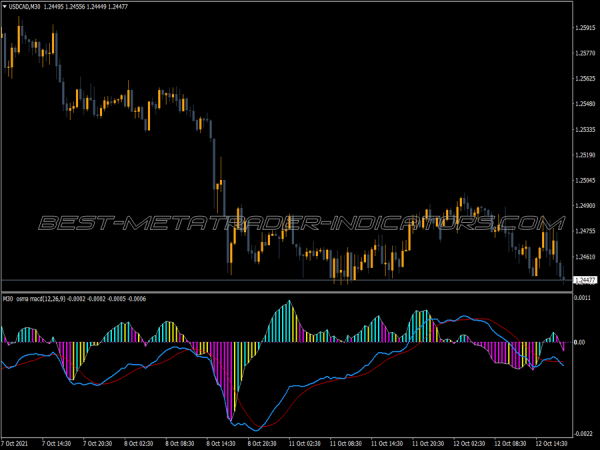This screenshot has width=600, height=450.
Task: Click the 7 Oct 20:30 time label
Action: pos(98,443)
